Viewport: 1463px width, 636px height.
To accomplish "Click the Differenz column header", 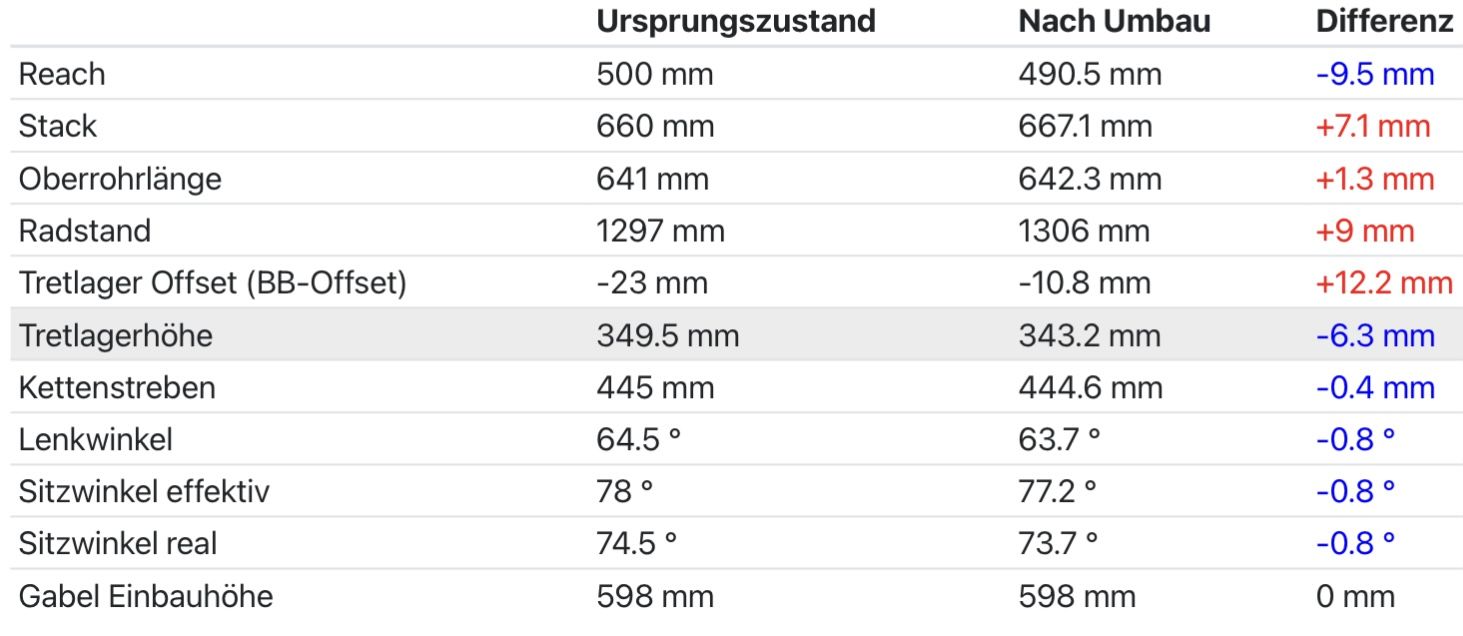I will (1384, 22).
